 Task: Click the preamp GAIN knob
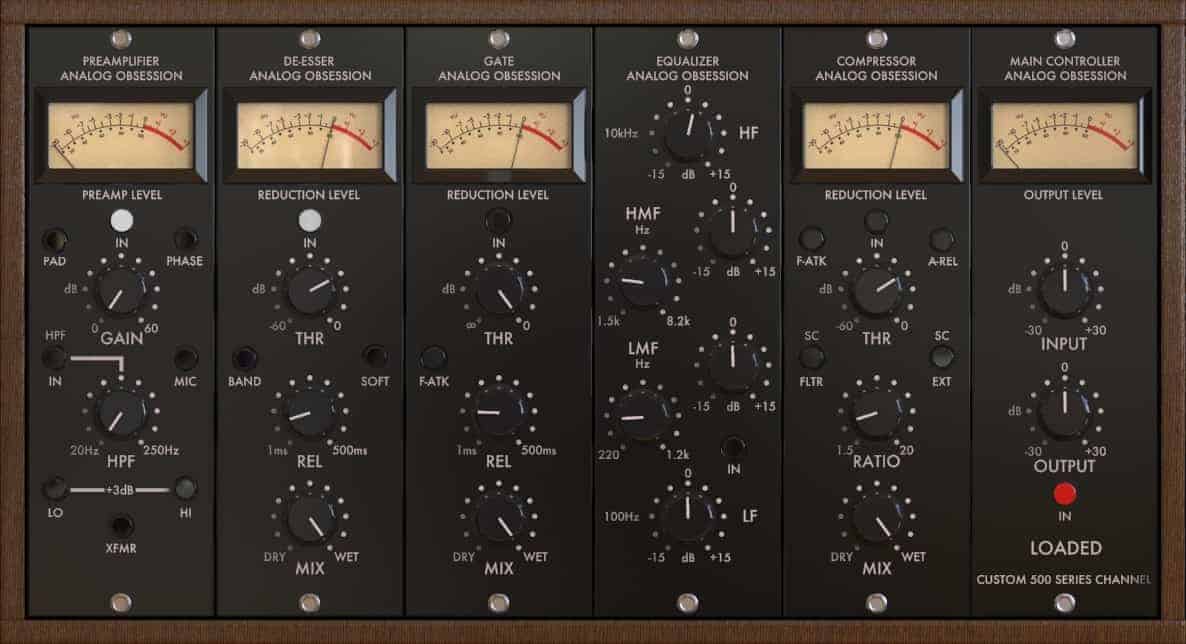click(121, 292)
